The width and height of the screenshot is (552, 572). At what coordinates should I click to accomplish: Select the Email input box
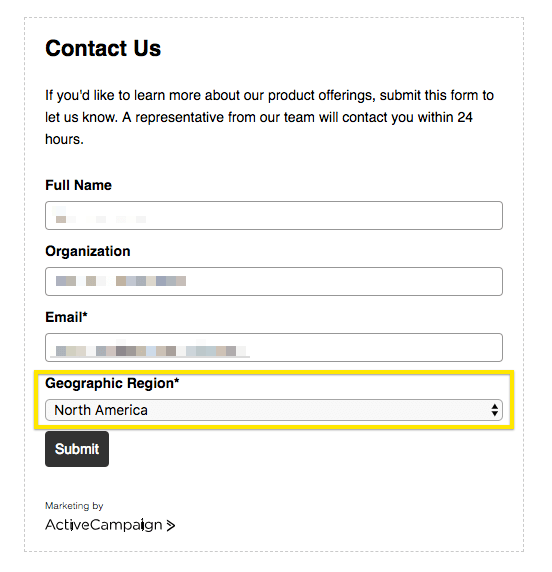[x=274, y=347]
